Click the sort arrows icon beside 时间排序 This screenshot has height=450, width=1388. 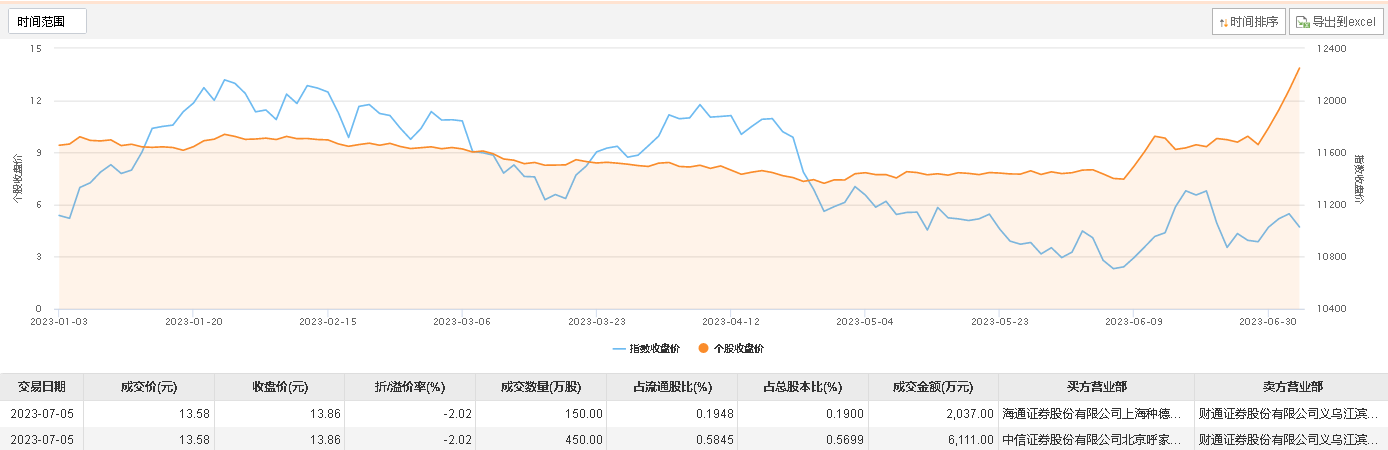(1222, 22)
